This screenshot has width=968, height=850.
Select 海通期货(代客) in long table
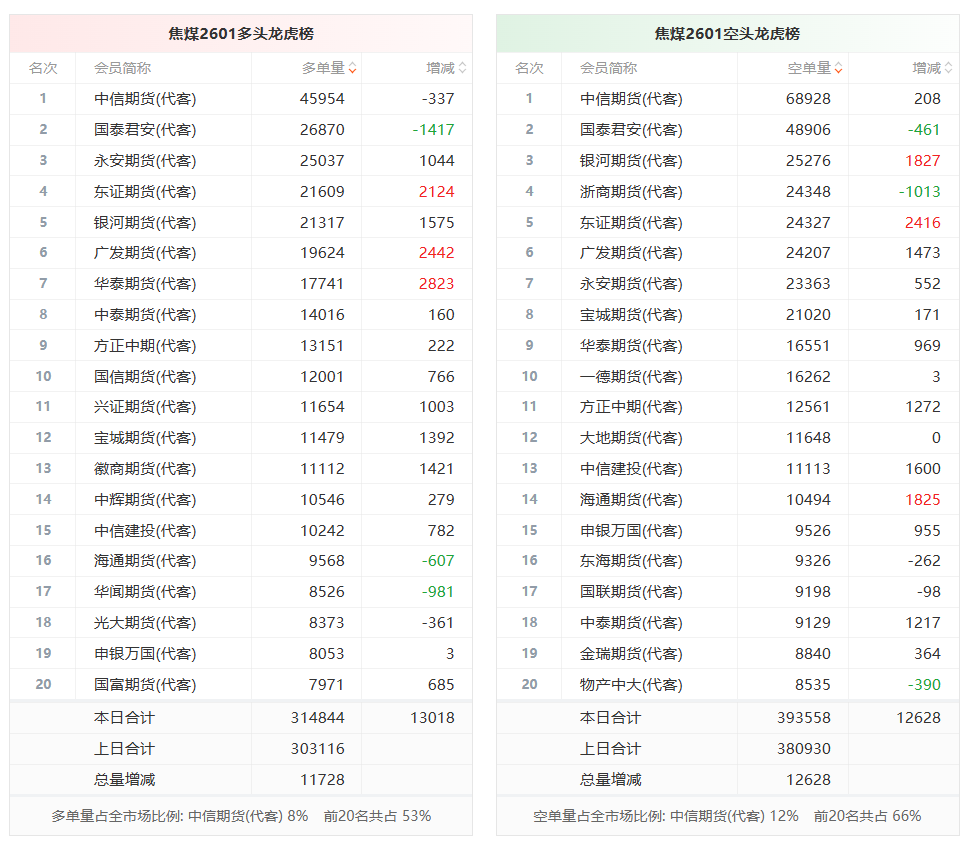point(145,560)
